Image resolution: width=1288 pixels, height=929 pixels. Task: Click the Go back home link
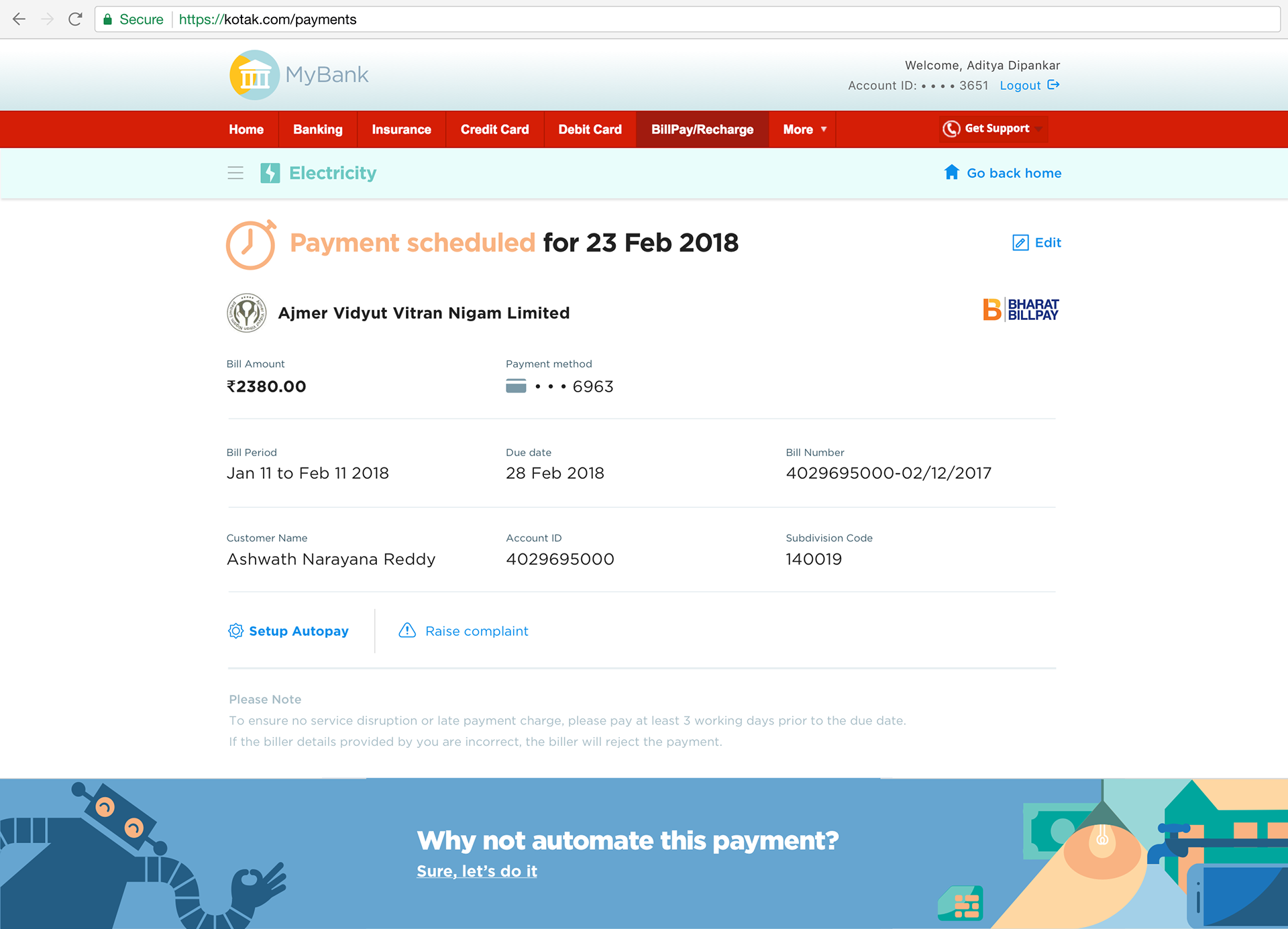pos(1014,173)
